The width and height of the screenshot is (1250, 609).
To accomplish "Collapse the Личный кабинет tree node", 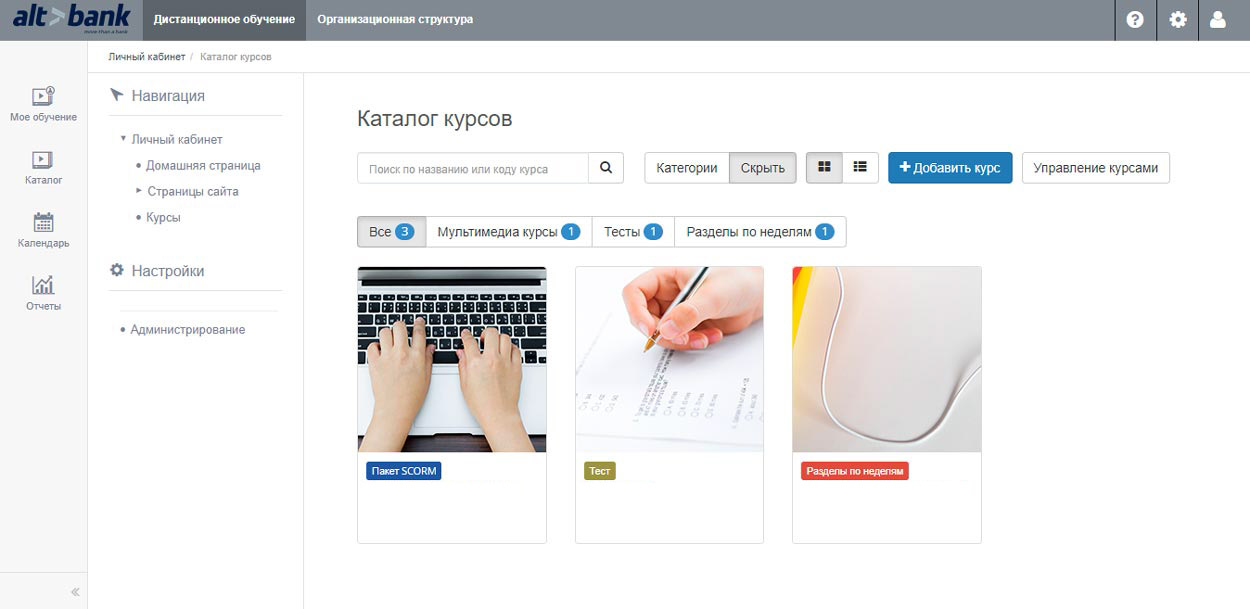I will coord(123,139).
